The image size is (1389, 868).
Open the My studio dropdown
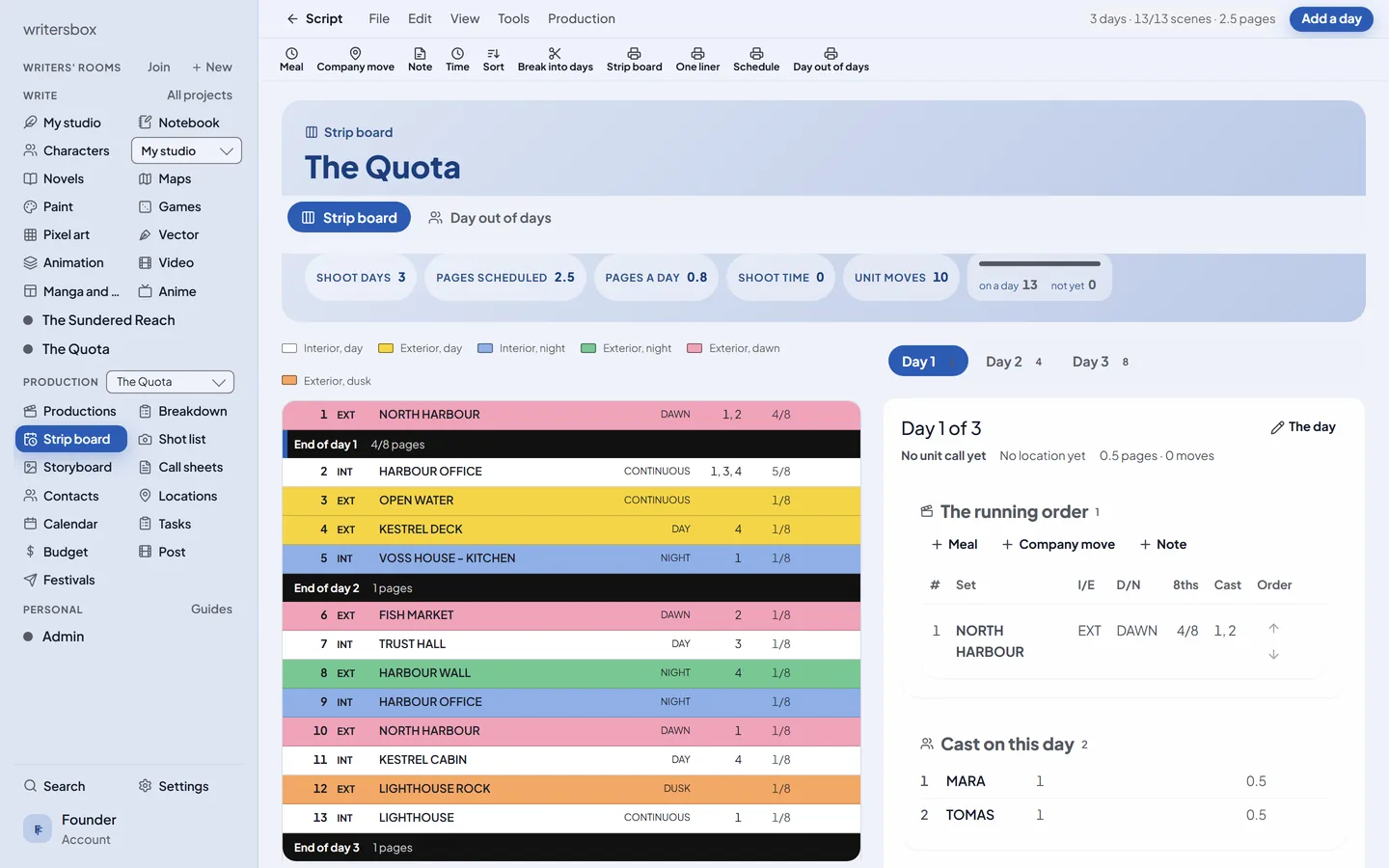[x=186, y=150]
